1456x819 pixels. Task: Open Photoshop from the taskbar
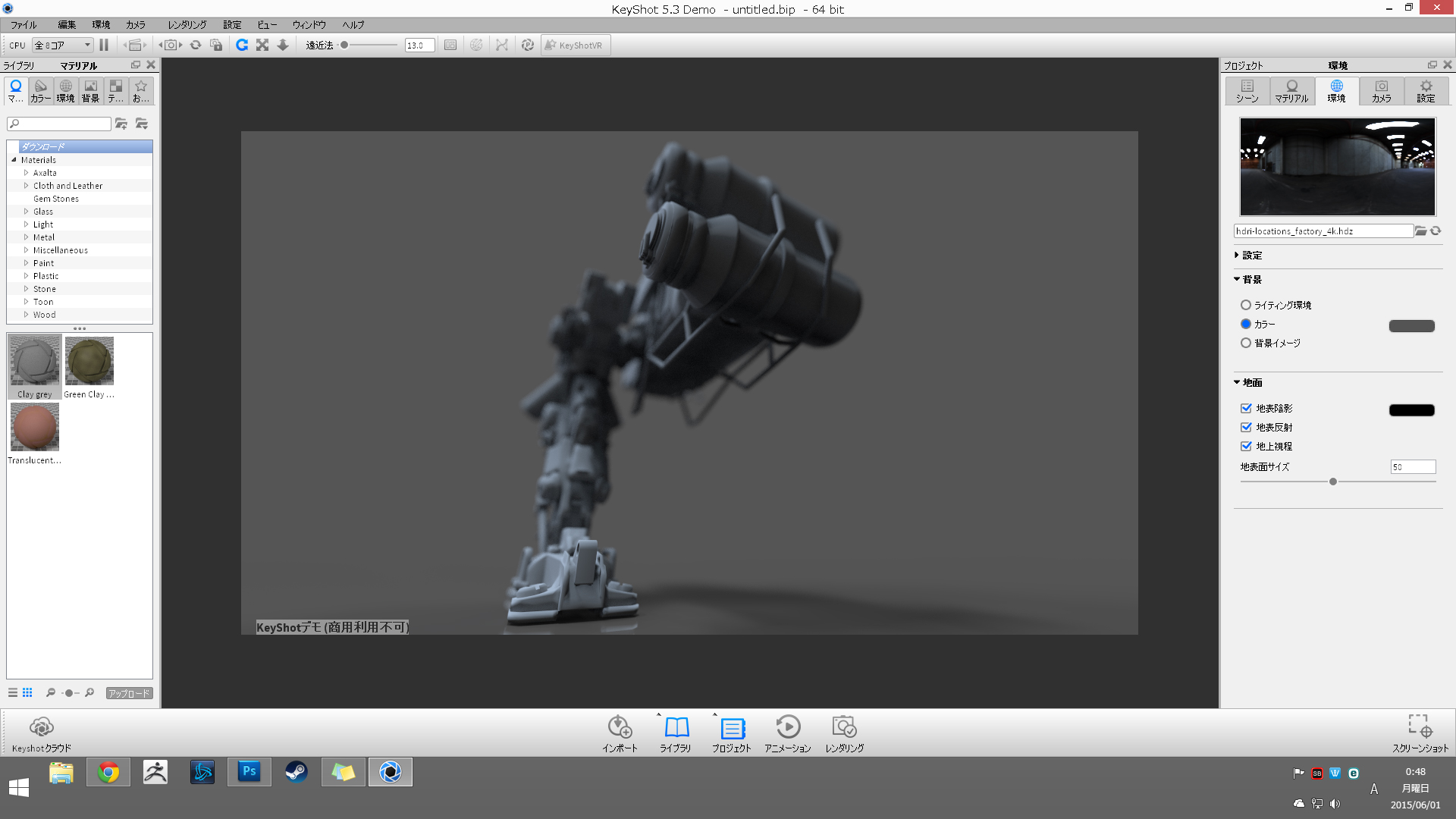[249, 772]
